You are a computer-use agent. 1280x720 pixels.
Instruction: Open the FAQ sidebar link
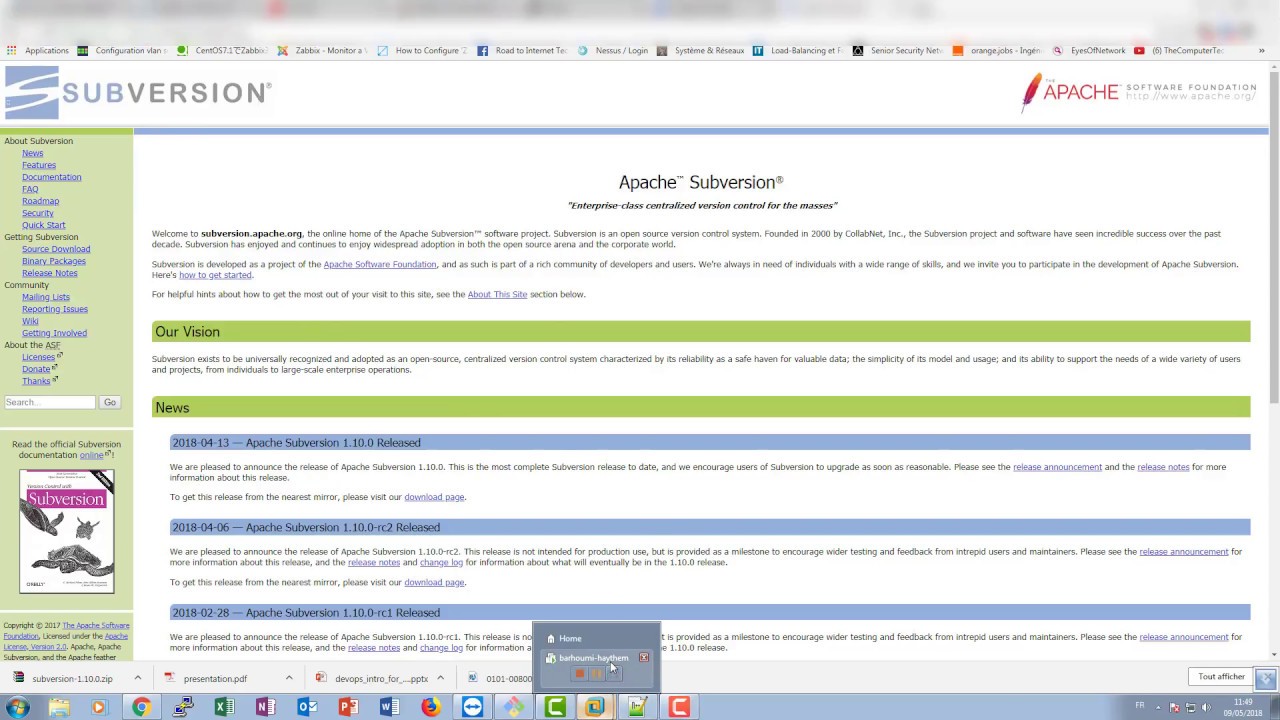pos(30,189)
